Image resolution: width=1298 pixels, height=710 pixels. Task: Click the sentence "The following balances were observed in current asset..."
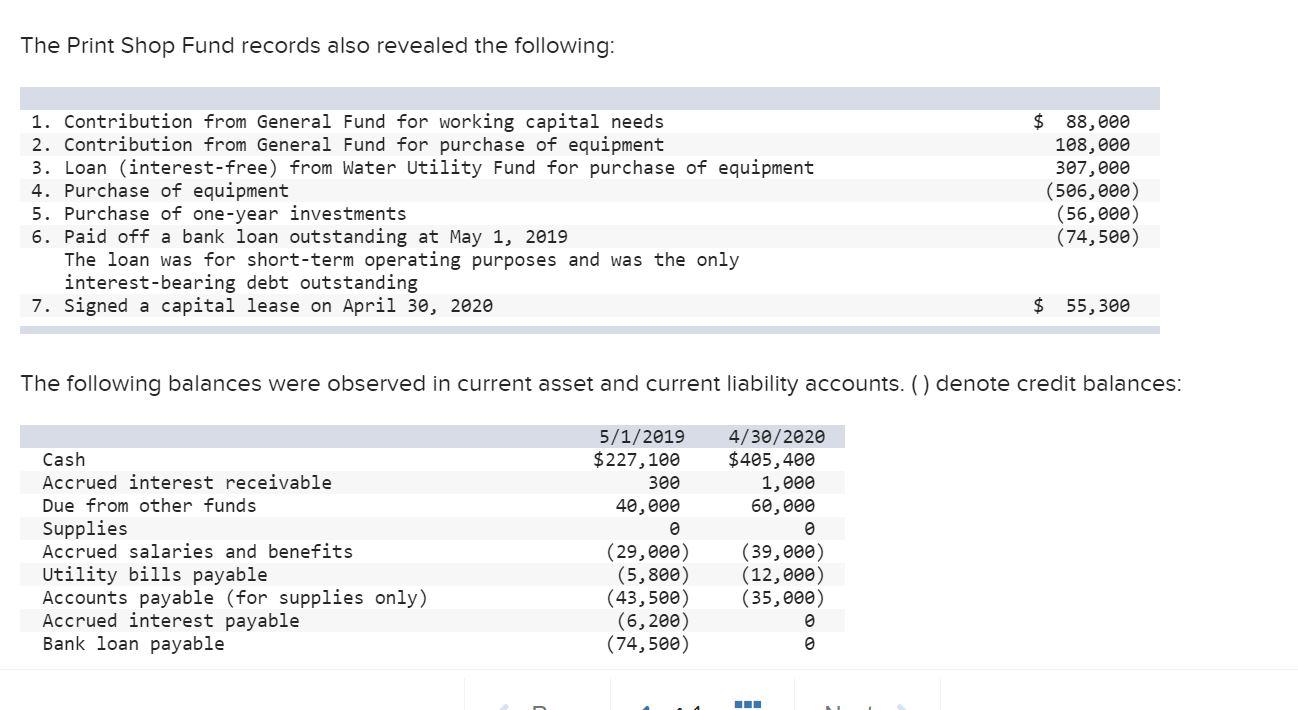tap(600, 384)
